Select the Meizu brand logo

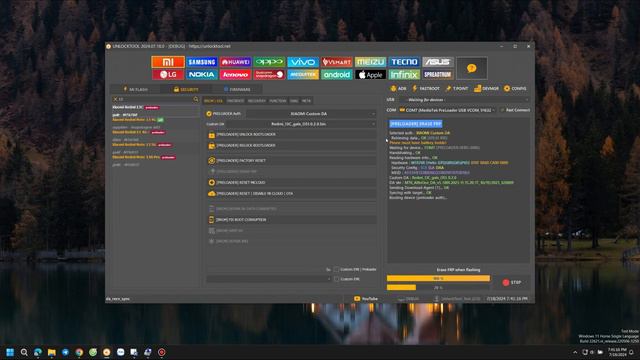370,62
